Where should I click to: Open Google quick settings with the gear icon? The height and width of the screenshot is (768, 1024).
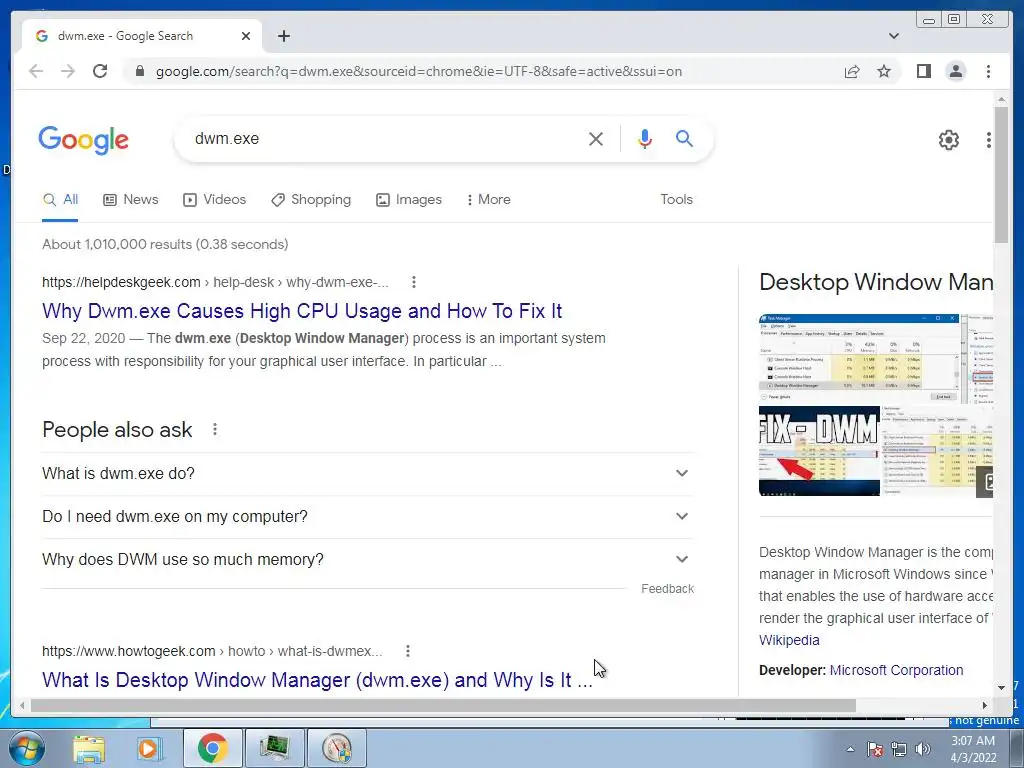pyautogui.click(x=948, y=139)
